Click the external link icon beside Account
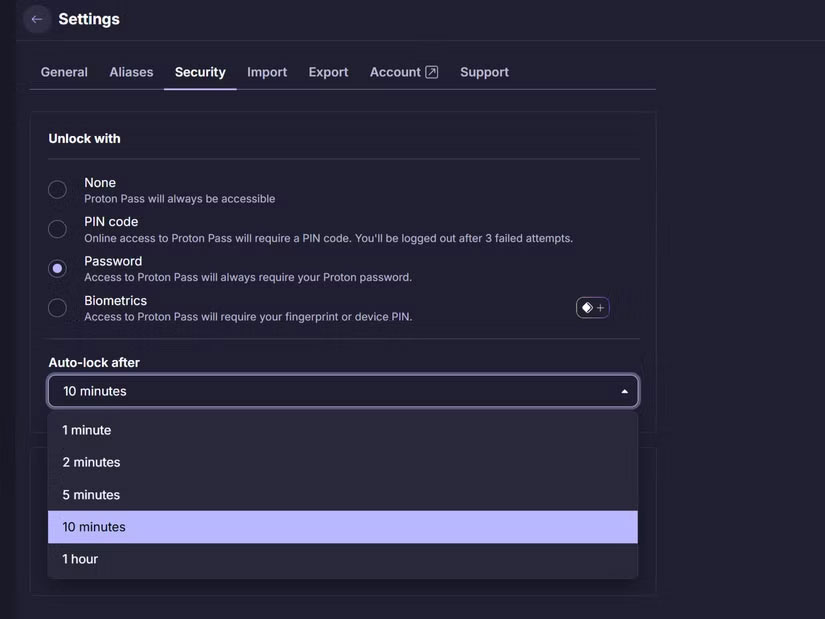Screen dimensions: 825x619 point(432,72)
